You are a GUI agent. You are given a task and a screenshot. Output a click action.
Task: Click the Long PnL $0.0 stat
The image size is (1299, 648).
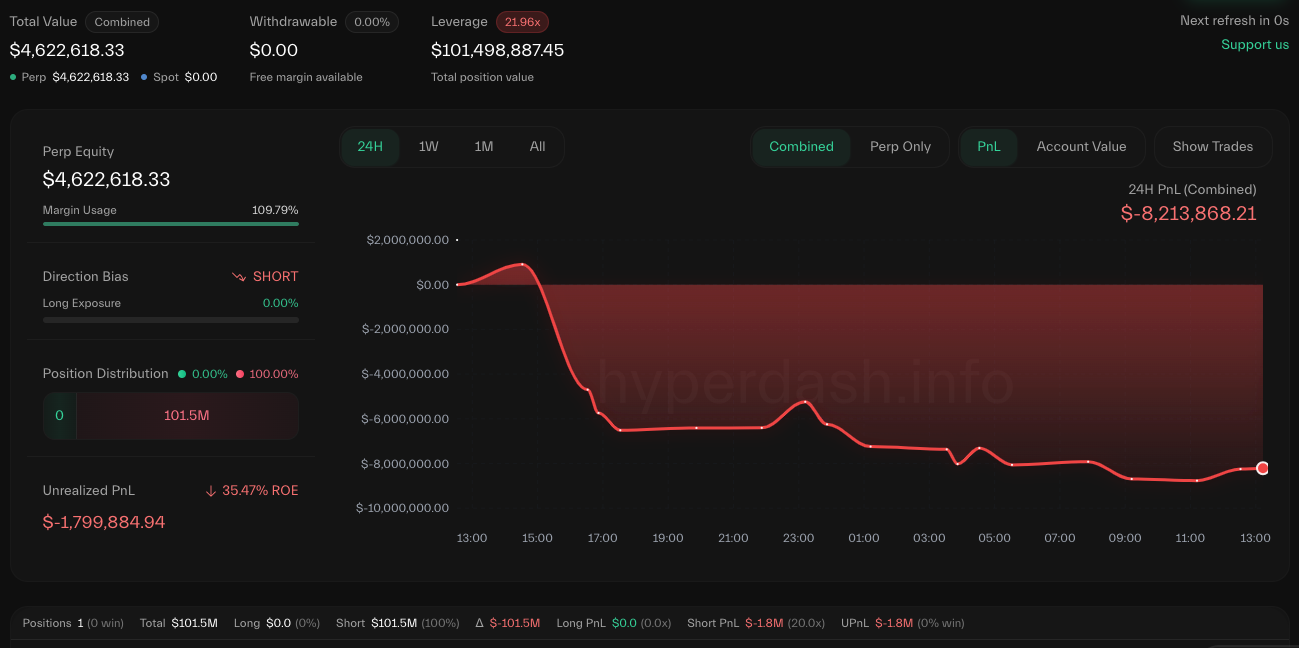pos(614,623)
